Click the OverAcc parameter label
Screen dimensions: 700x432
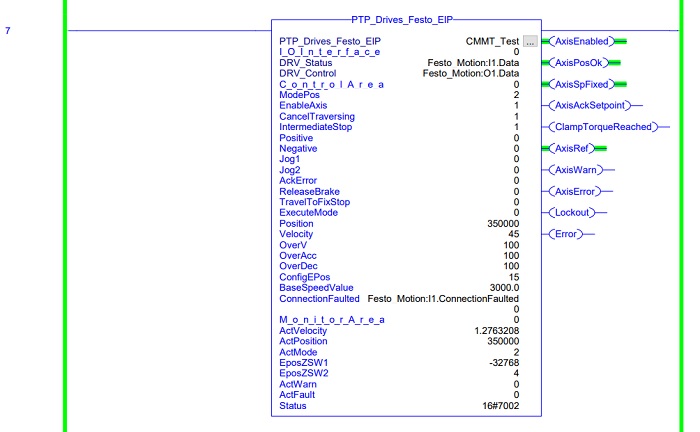click(298, 256)
